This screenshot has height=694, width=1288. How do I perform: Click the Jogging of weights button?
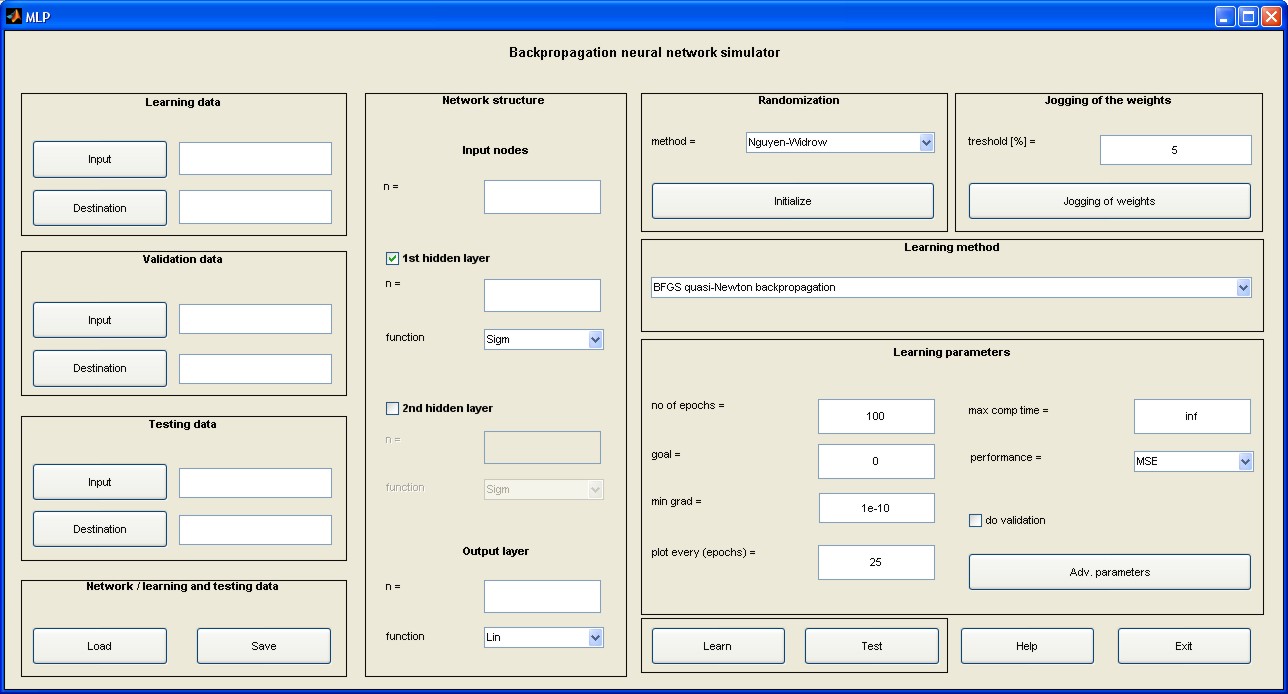pos(1109,201)
